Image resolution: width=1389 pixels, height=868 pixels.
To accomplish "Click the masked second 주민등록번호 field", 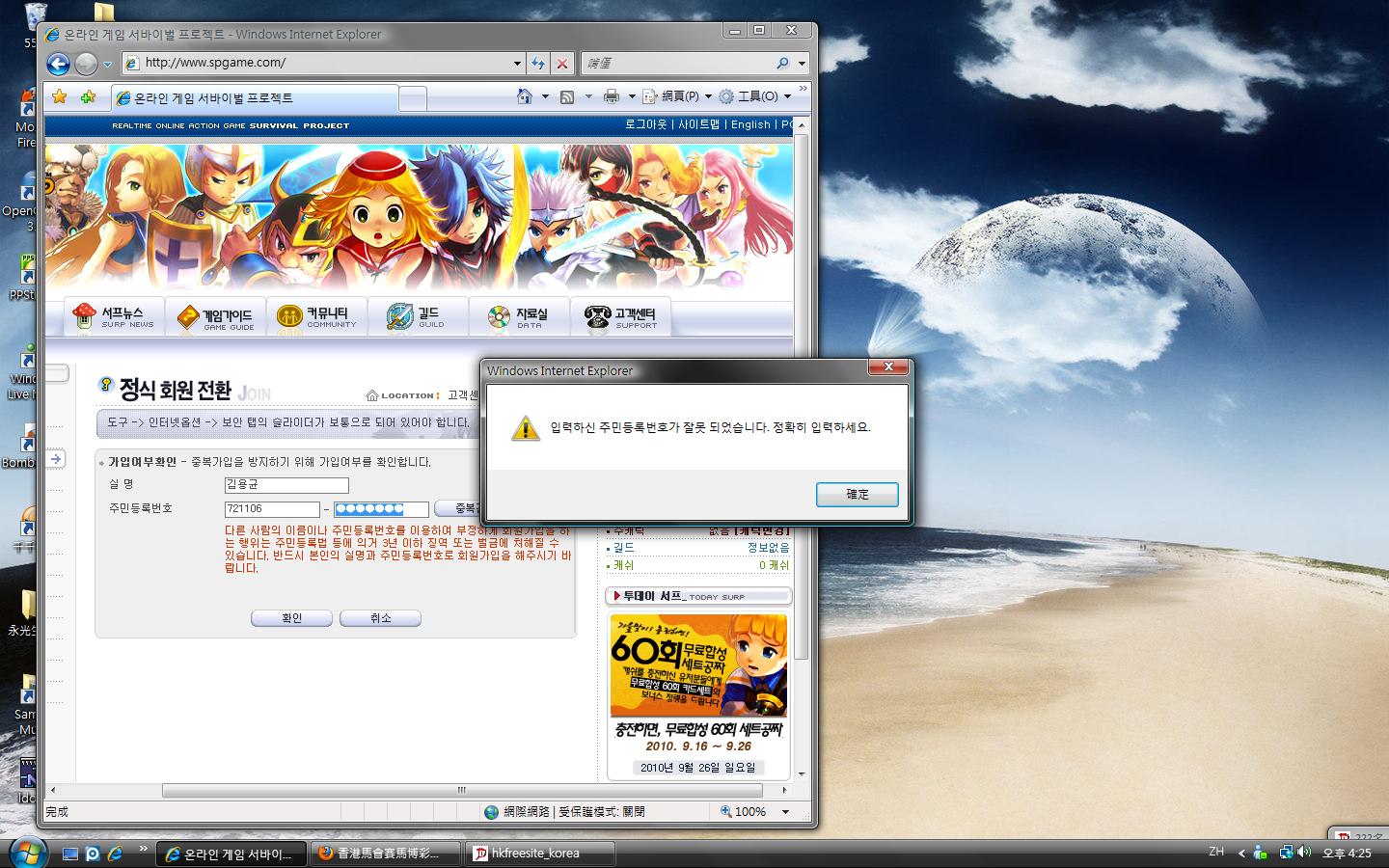I will 381,509.
